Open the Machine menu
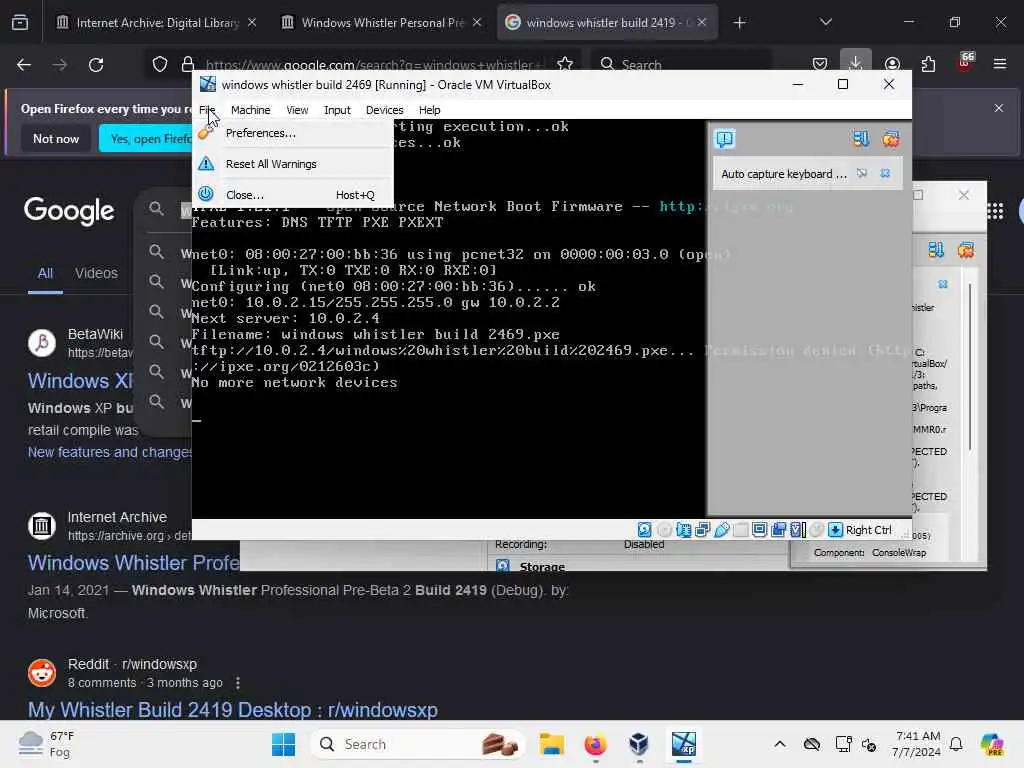This screenshot has width=1024, height=768. click(250, 110)
